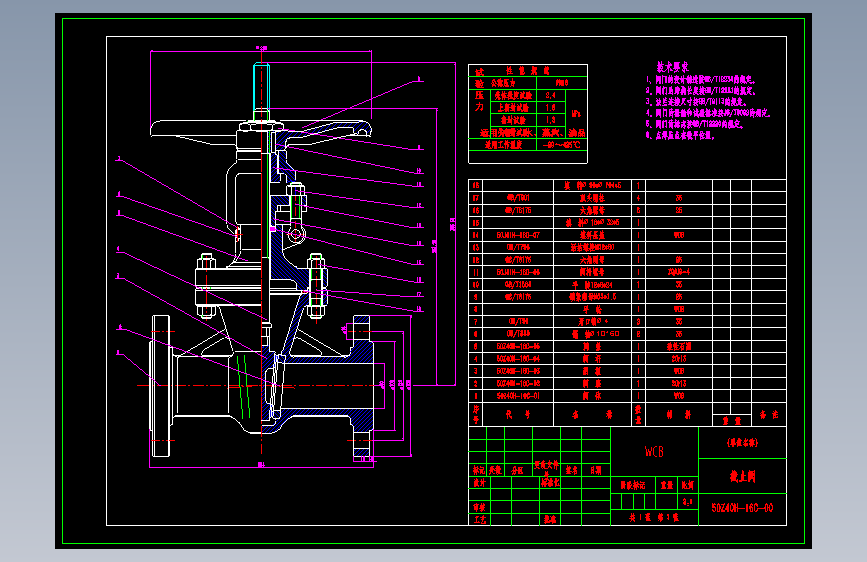Click the 分区 label in title block

517,470
